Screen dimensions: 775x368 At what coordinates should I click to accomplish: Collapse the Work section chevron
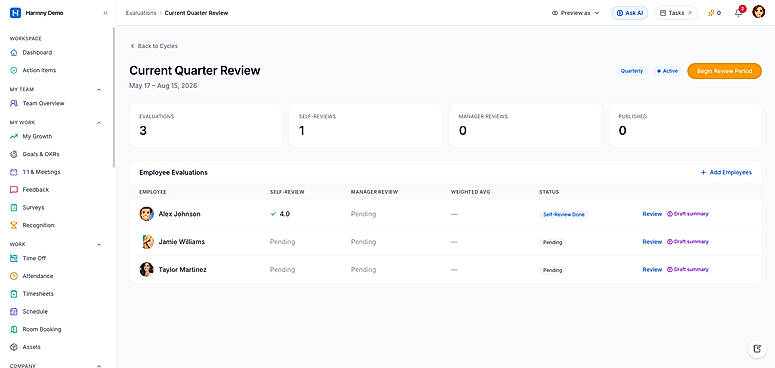(99, 245)
